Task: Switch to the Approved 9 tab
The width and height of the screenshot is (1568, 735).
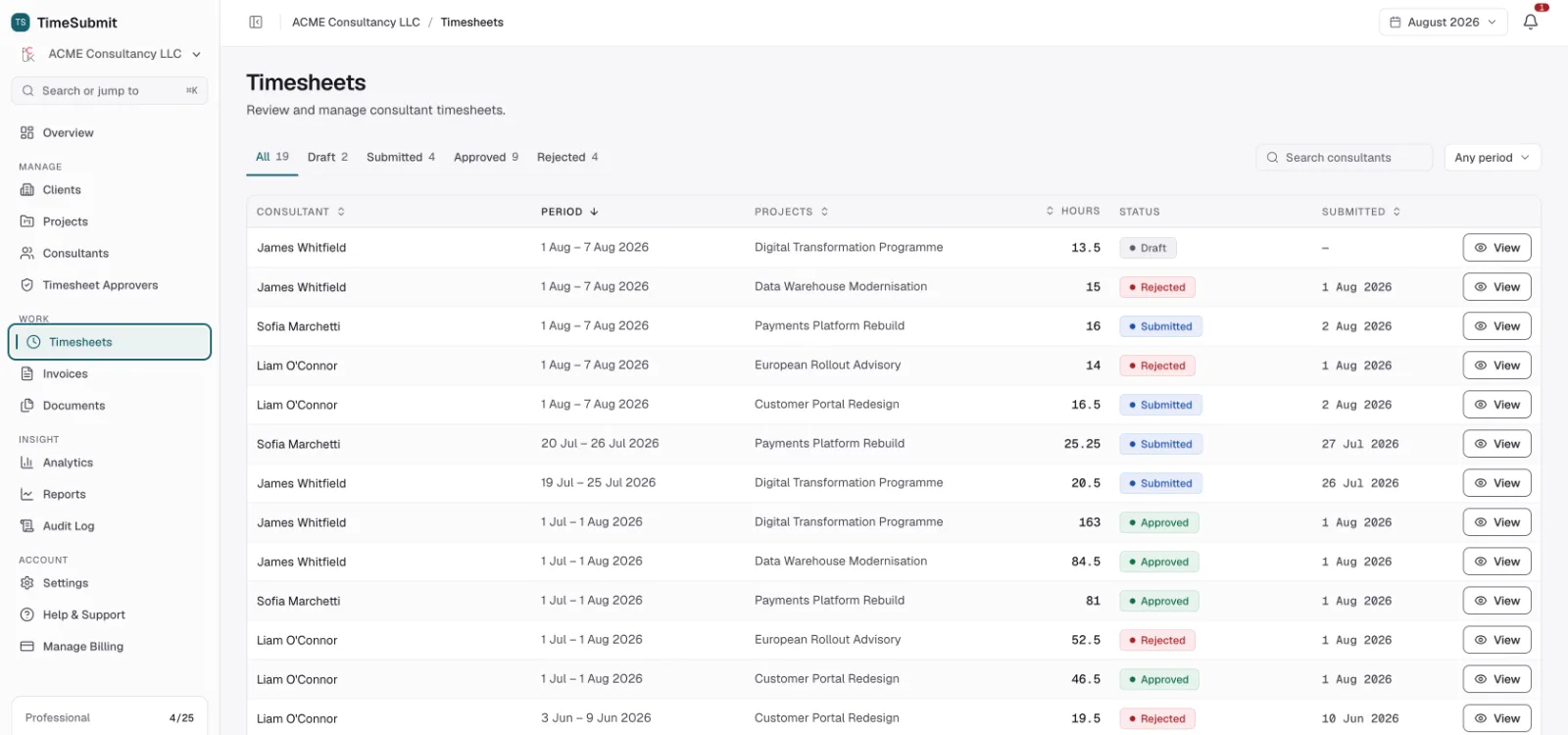Action: tap(486, 157)
